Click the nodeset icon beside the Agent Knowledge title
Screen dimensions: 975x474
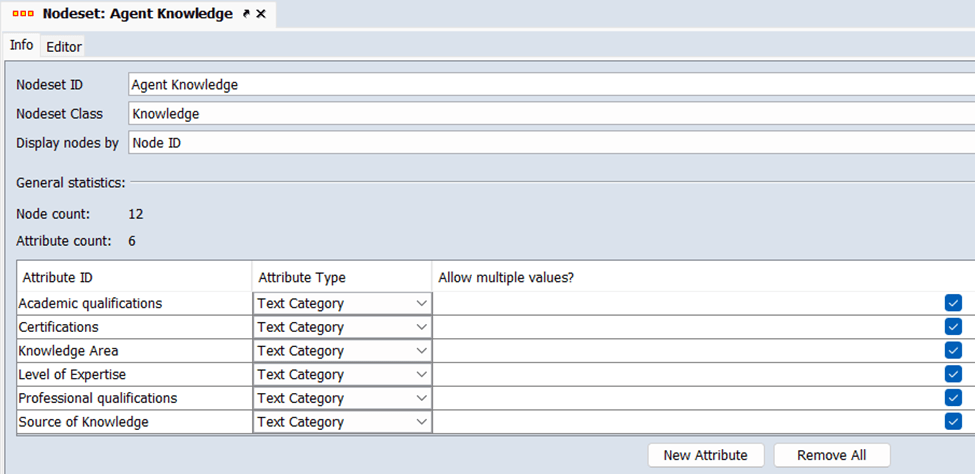click(x=22, y=14)
